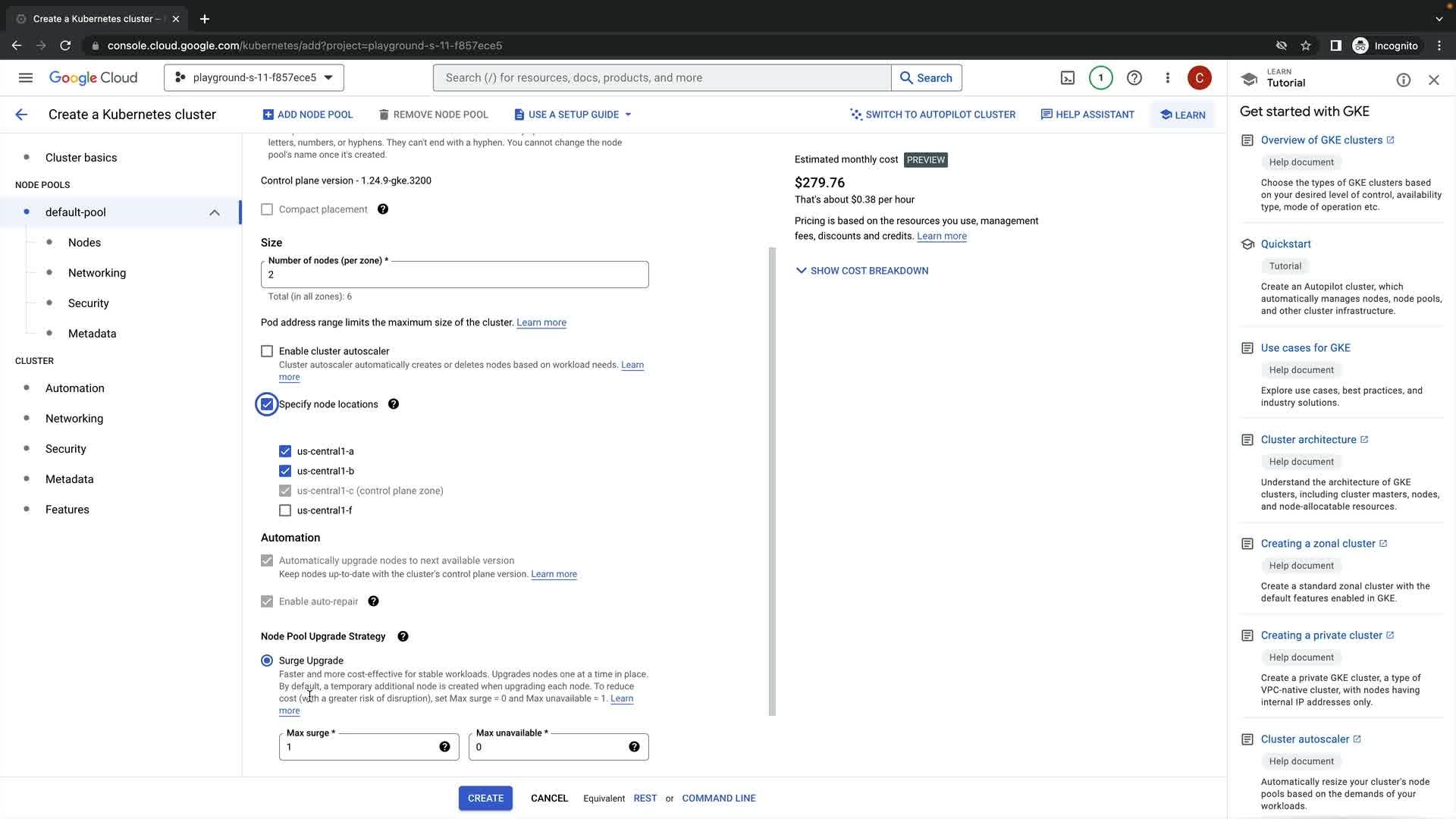Open Use a Setup Guide dropdown
The width and height of the screenshot is (1456, 819).
point(573,115)
